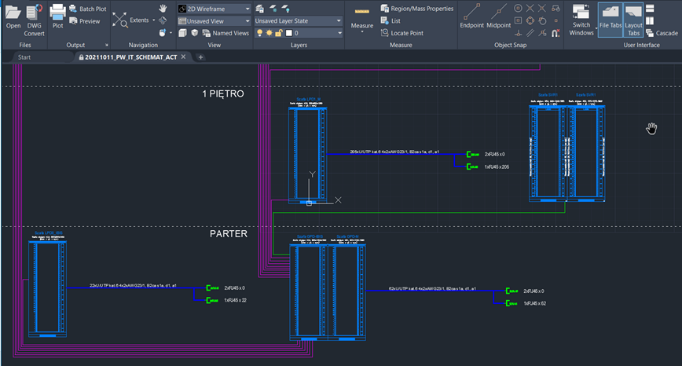Image resolution: width=682 pixels, height=366 pixels.
Task: Expand the Output panel arrow
Action: pos(107,45)
